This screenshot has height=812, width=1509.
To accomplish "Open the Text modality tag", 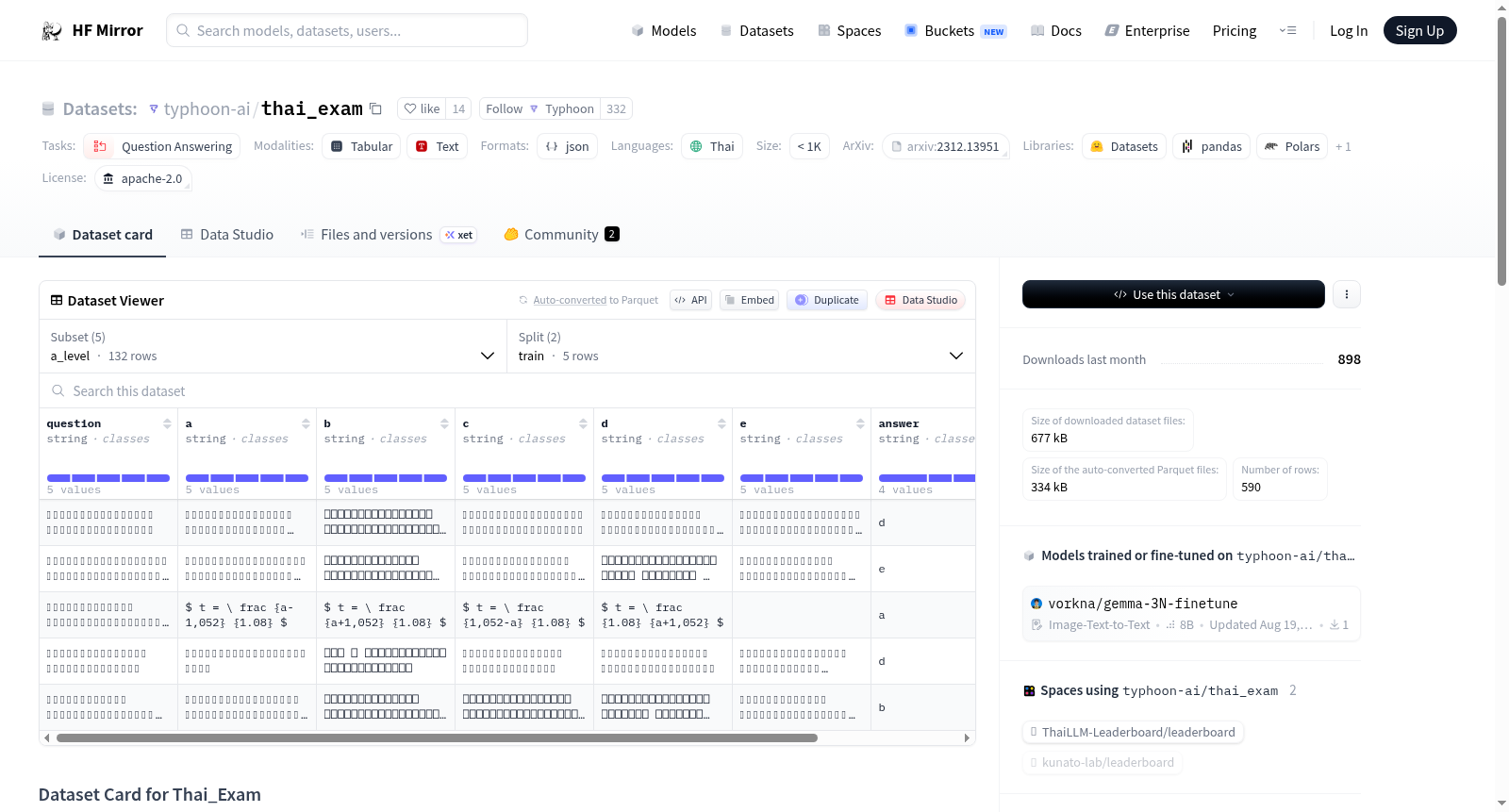I will 437,146.
